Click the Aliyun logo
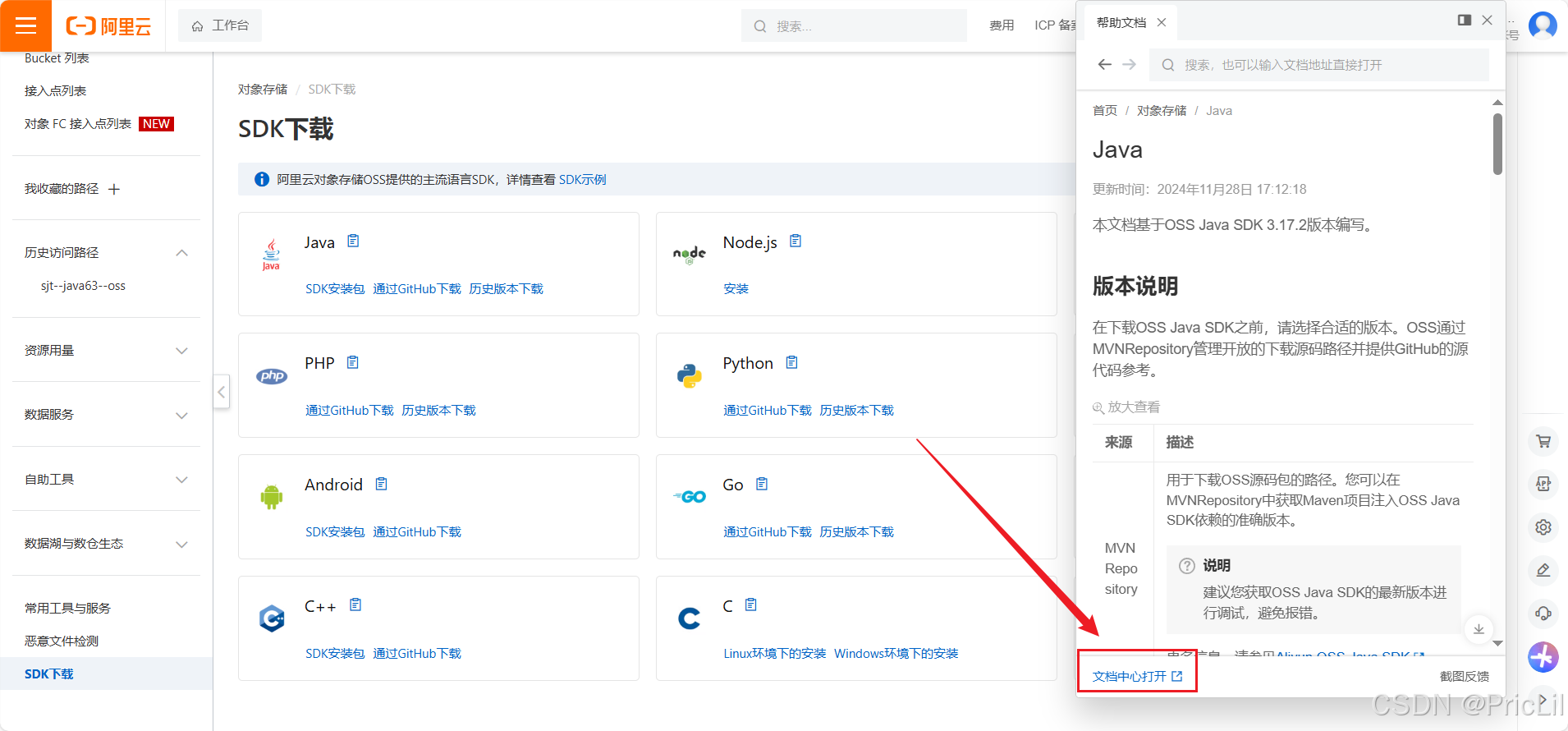1568x731 pixels. point(108,26)
